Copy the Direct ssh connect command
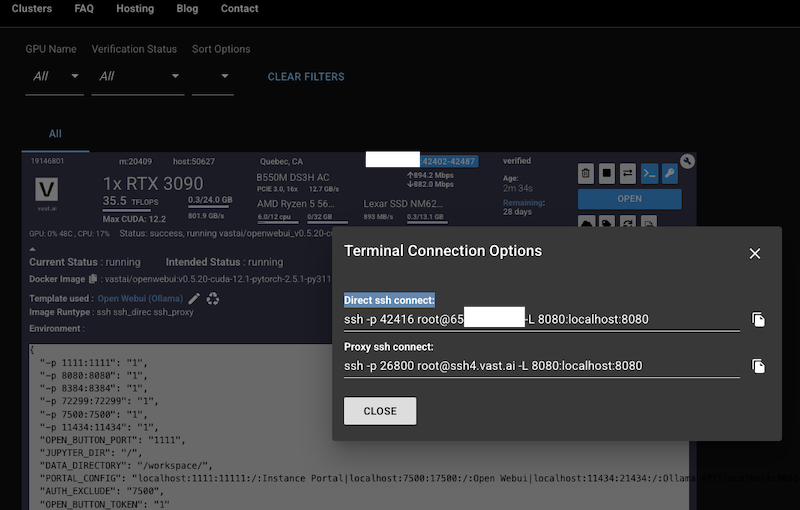 (x=758, y=320)
